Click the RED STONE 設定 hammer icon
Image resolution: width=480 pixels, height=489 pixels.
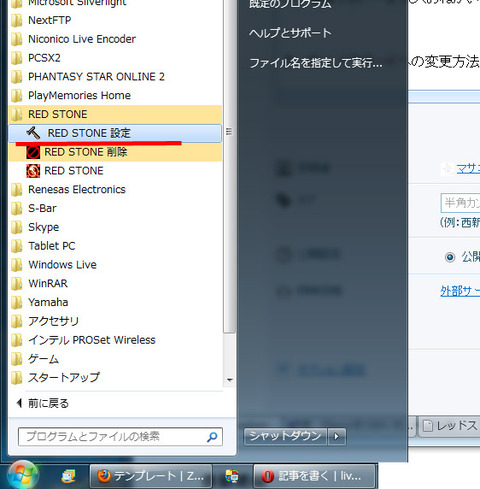33,133
